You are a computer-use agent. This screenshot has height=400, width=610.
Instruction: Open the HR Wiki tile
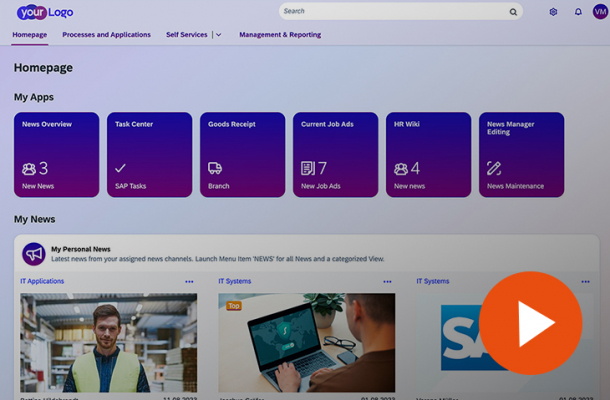[428, 154]
